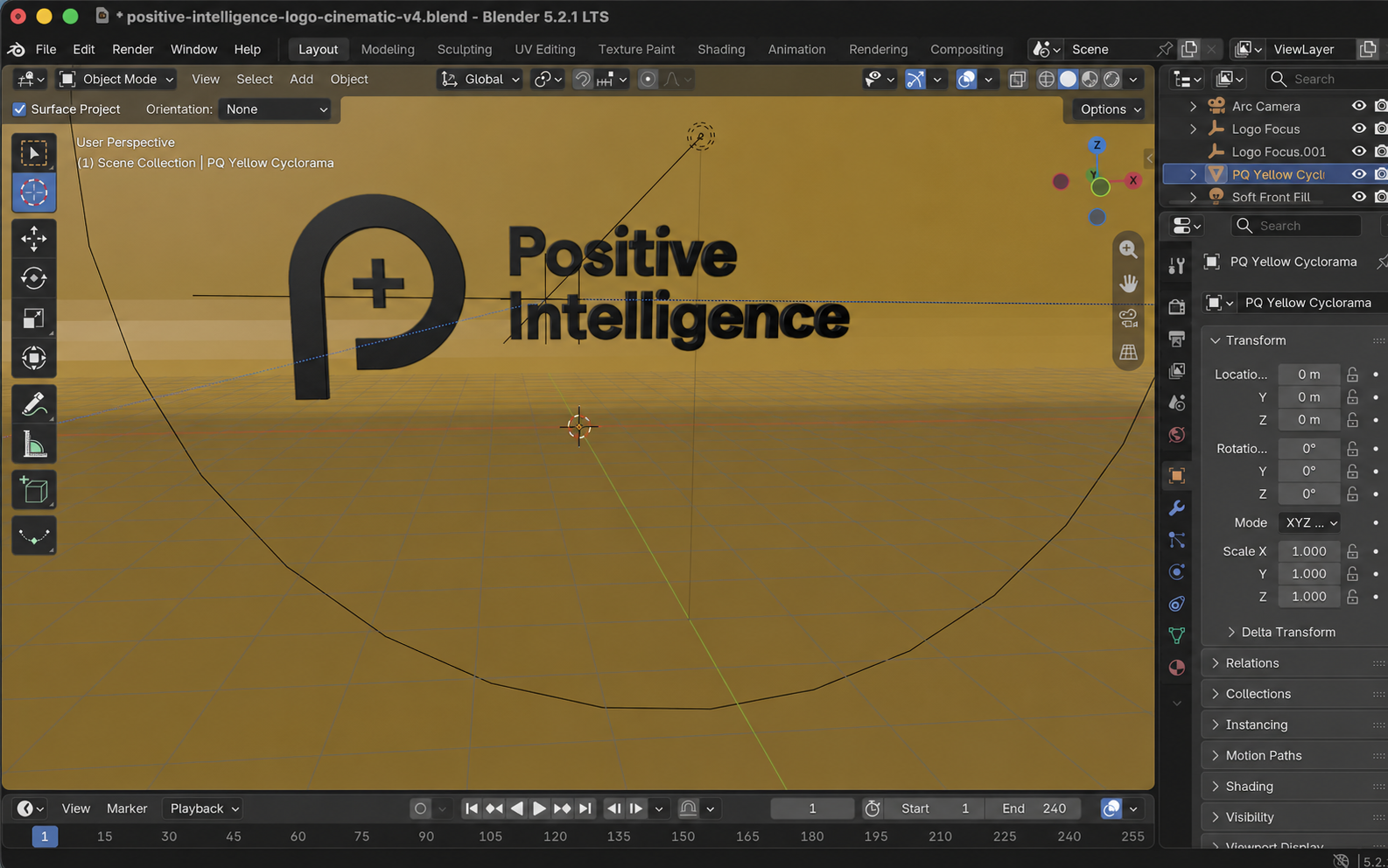Enable snapping magnet toggle in header
The width and height of the screenshot is (1388, 868).
(x=583, y=80)
